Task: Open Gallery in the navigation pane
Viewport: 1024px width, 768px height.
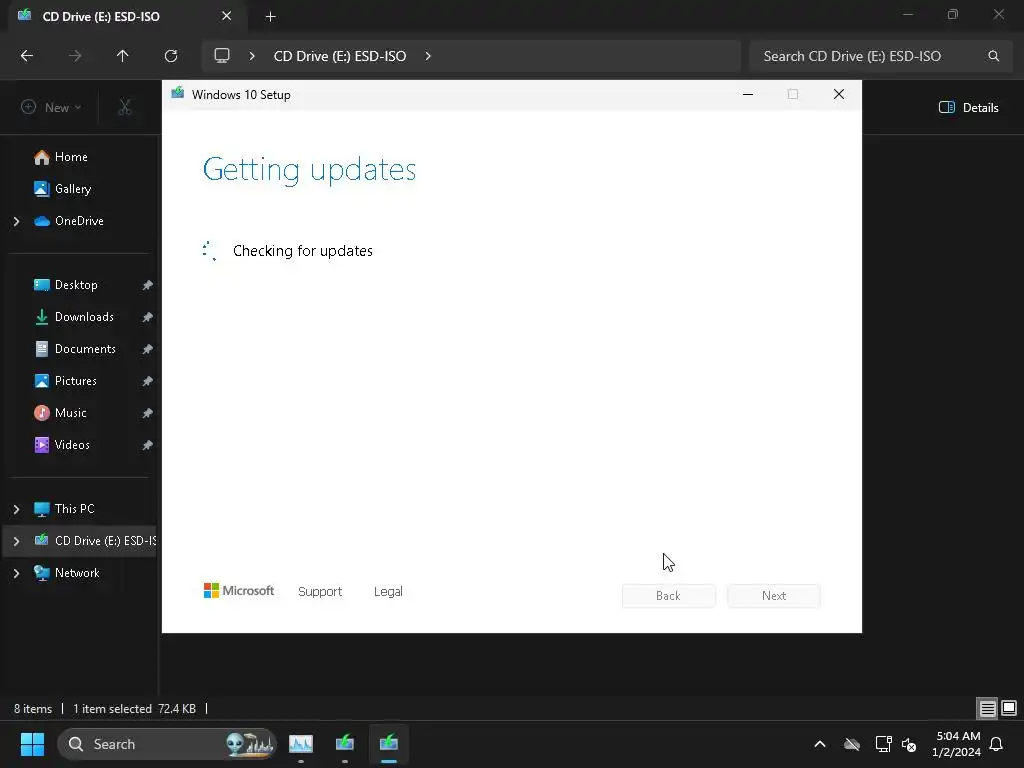Action: coord(72,189)
